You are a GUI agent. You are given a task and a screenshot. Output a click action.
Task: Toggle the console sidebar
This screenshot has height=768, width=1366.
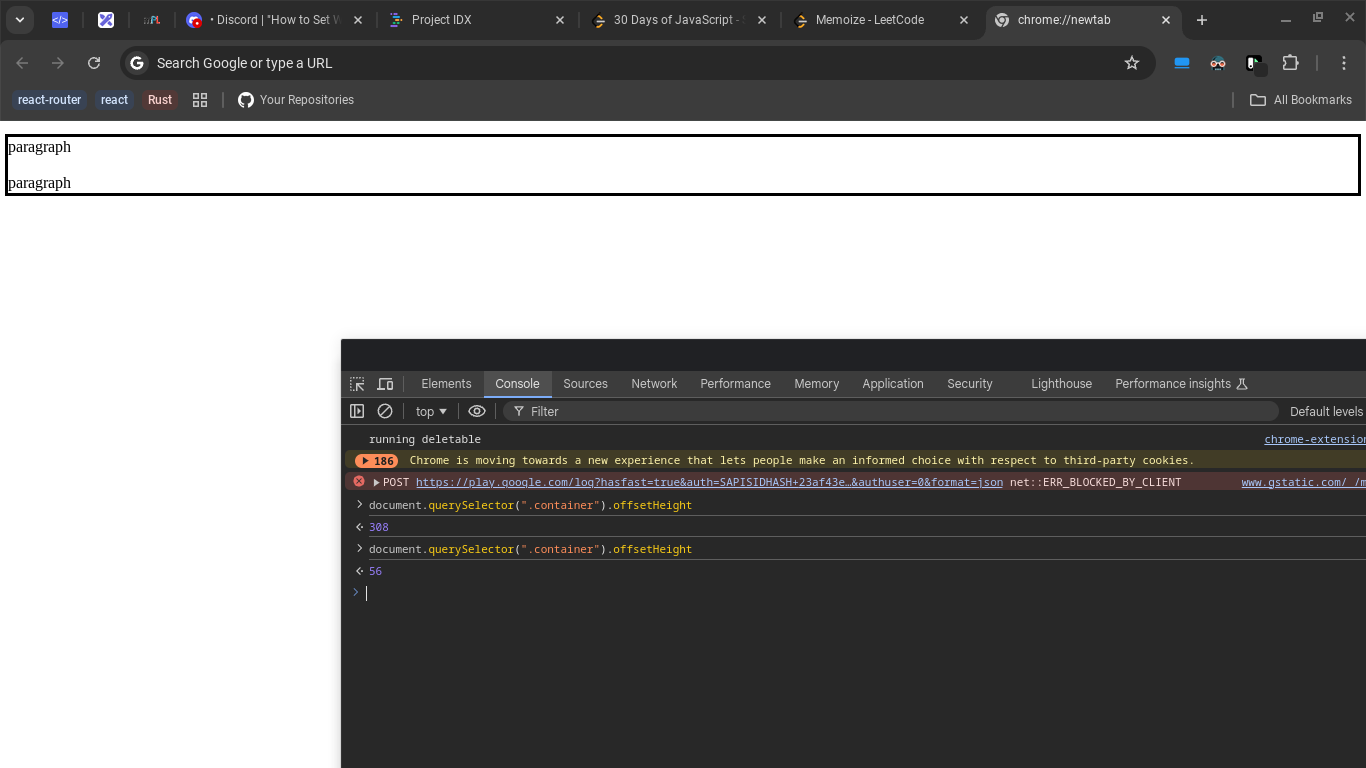tap(357, 411)
